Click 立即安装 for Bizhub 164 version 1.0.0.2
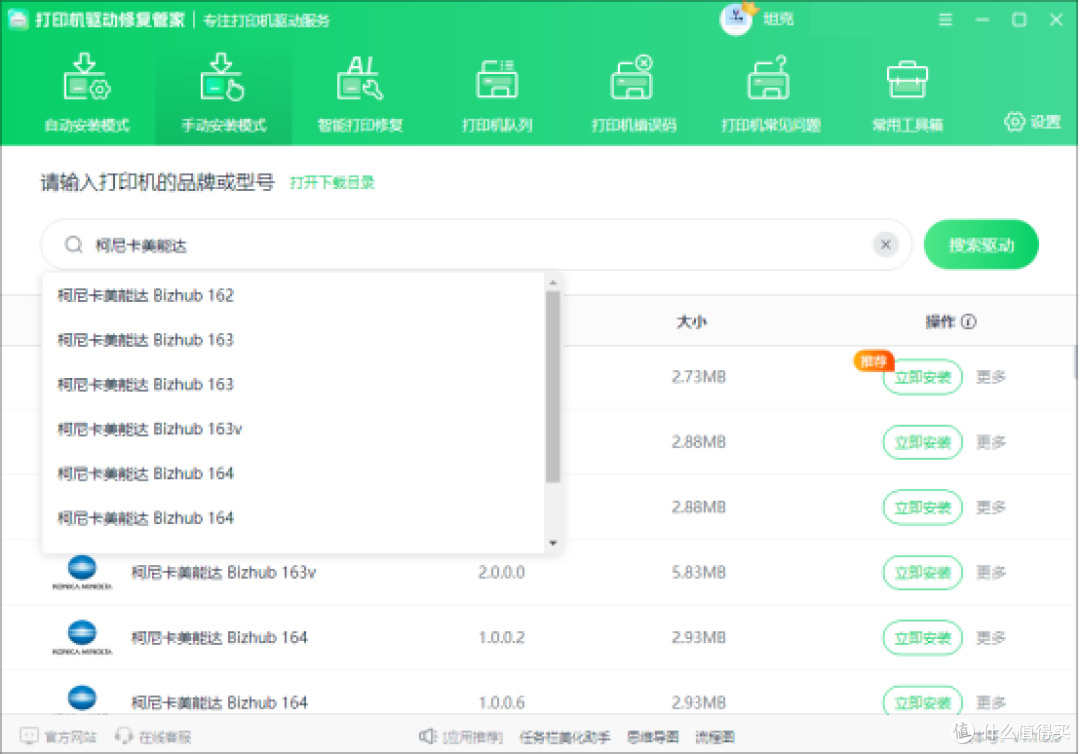This screenshot has height=754, width=1080. 922,638
